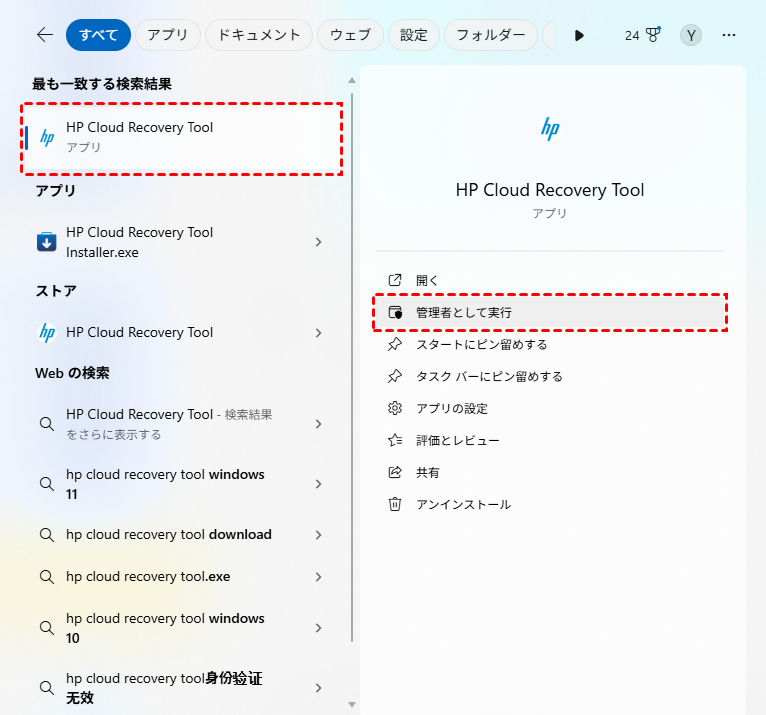Viewport: 766px width, 715px height.
Task: Search web for hp cloud recovery tool.exe
Action: click(x=182, y=577)
